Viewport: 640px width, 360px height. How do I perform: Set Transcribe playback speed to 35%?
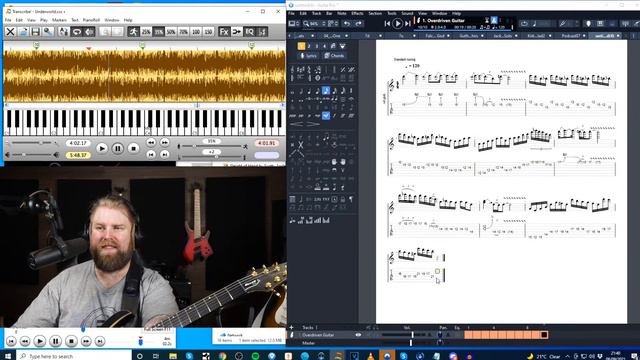click(158, 31)
